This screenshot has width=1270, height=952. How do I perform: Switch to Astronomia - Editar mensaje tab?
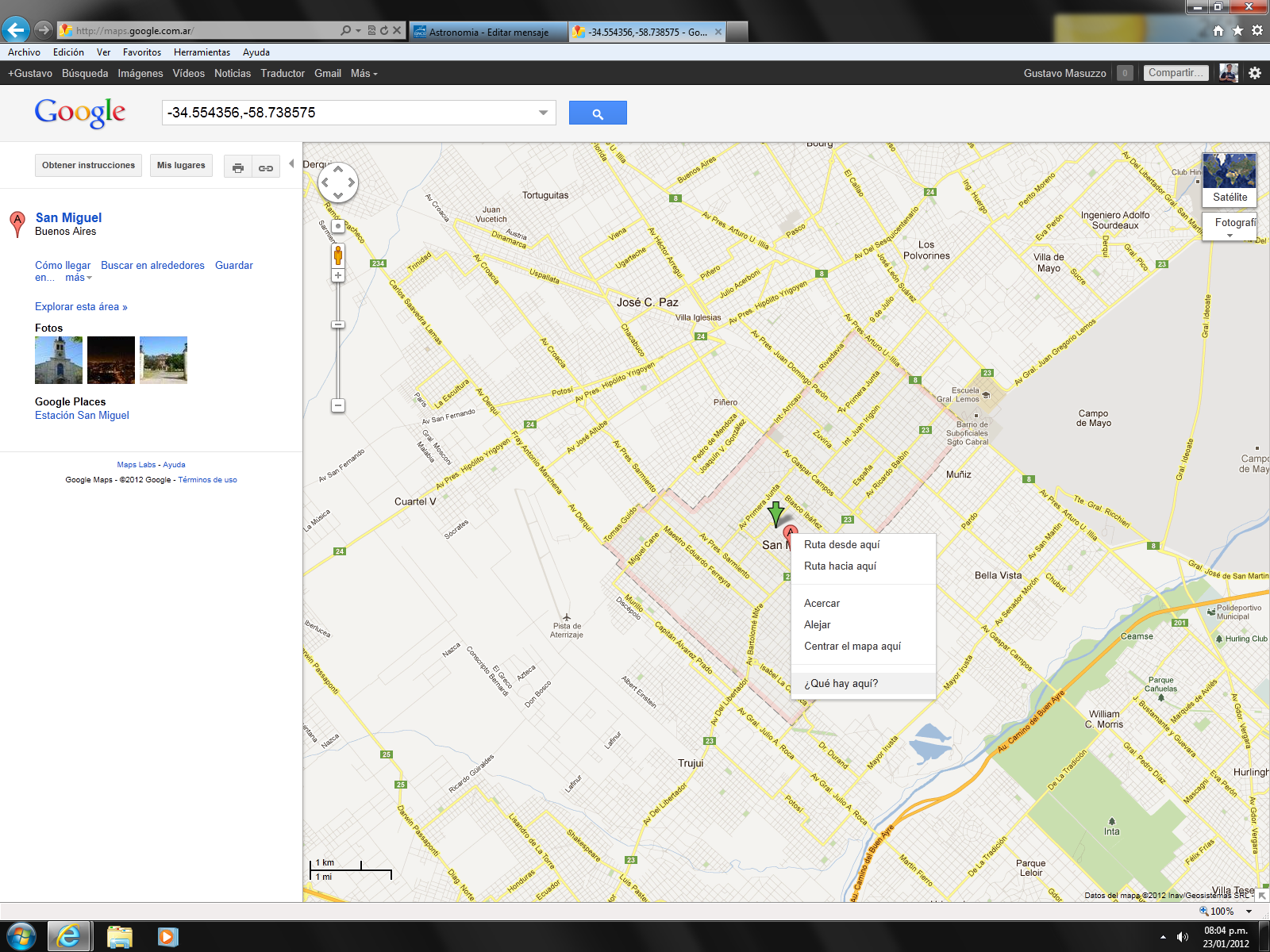tap(488, 32)
